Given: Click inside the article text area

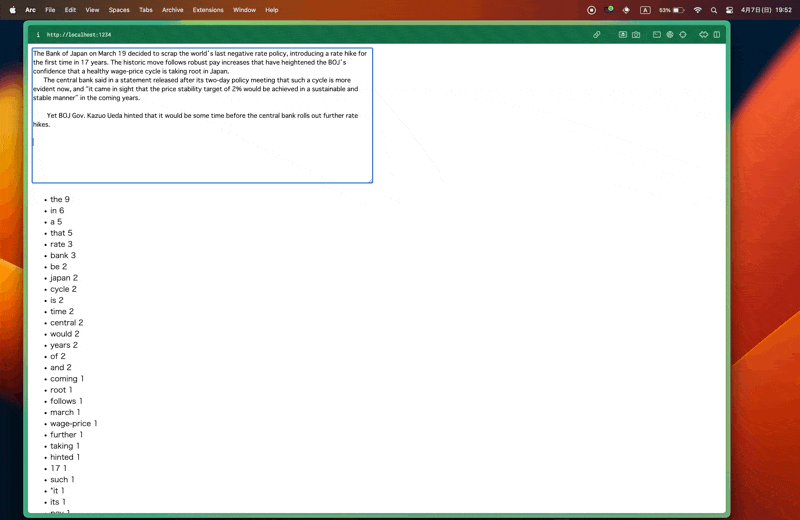Looking at the screenshot, I should [202, 115].
